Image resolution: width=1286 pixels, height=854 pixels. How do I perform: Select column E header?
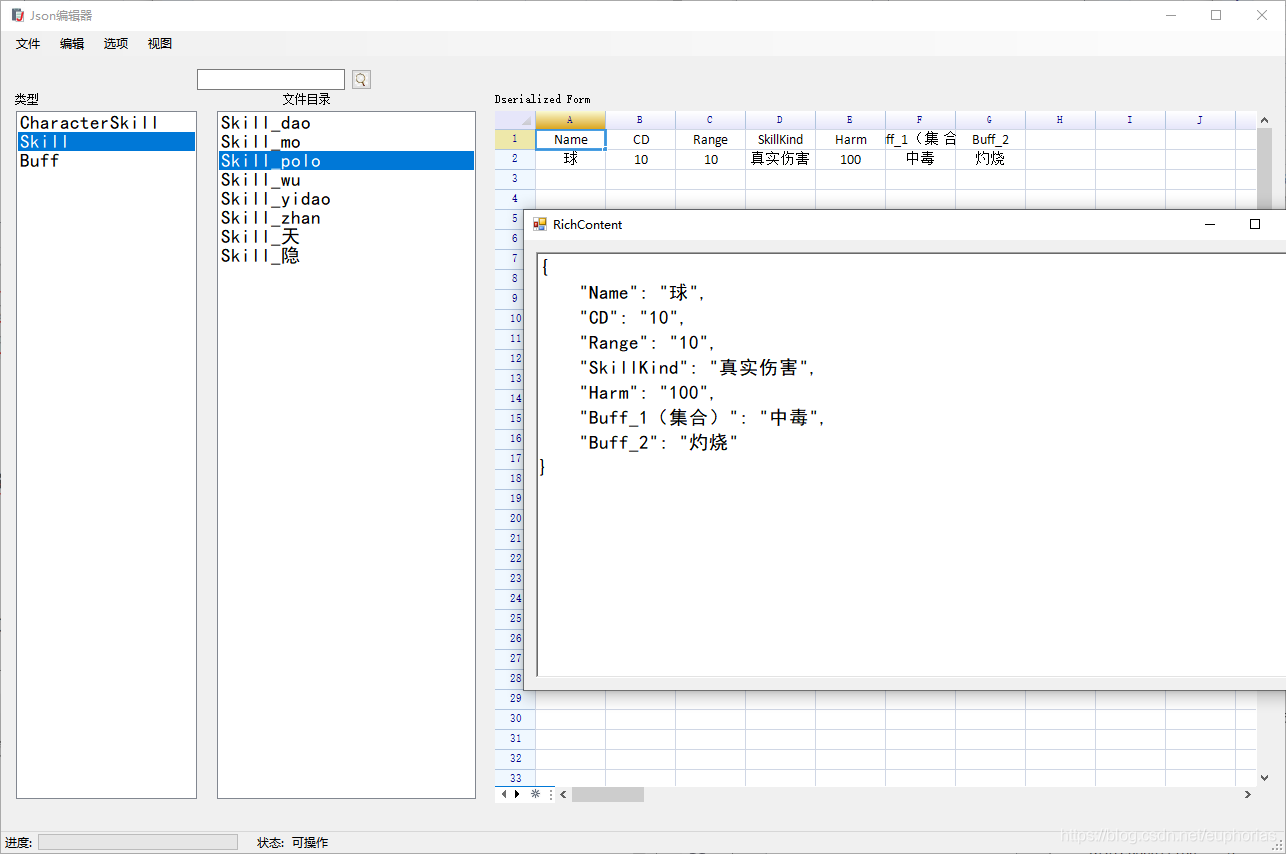850,120
